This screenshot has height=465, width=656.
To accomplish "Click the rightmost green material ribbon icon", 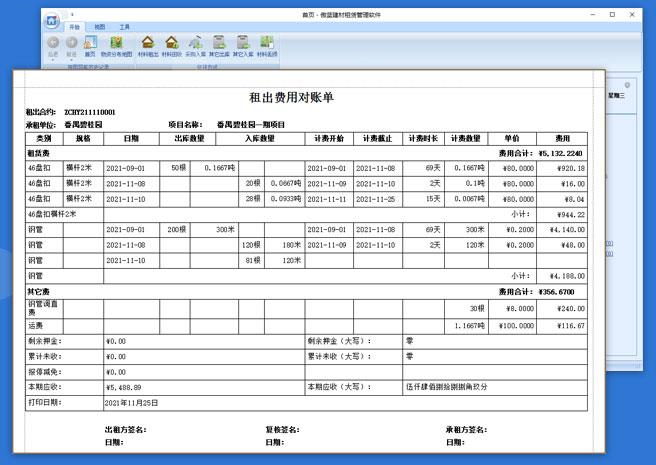I will (267, 43).
